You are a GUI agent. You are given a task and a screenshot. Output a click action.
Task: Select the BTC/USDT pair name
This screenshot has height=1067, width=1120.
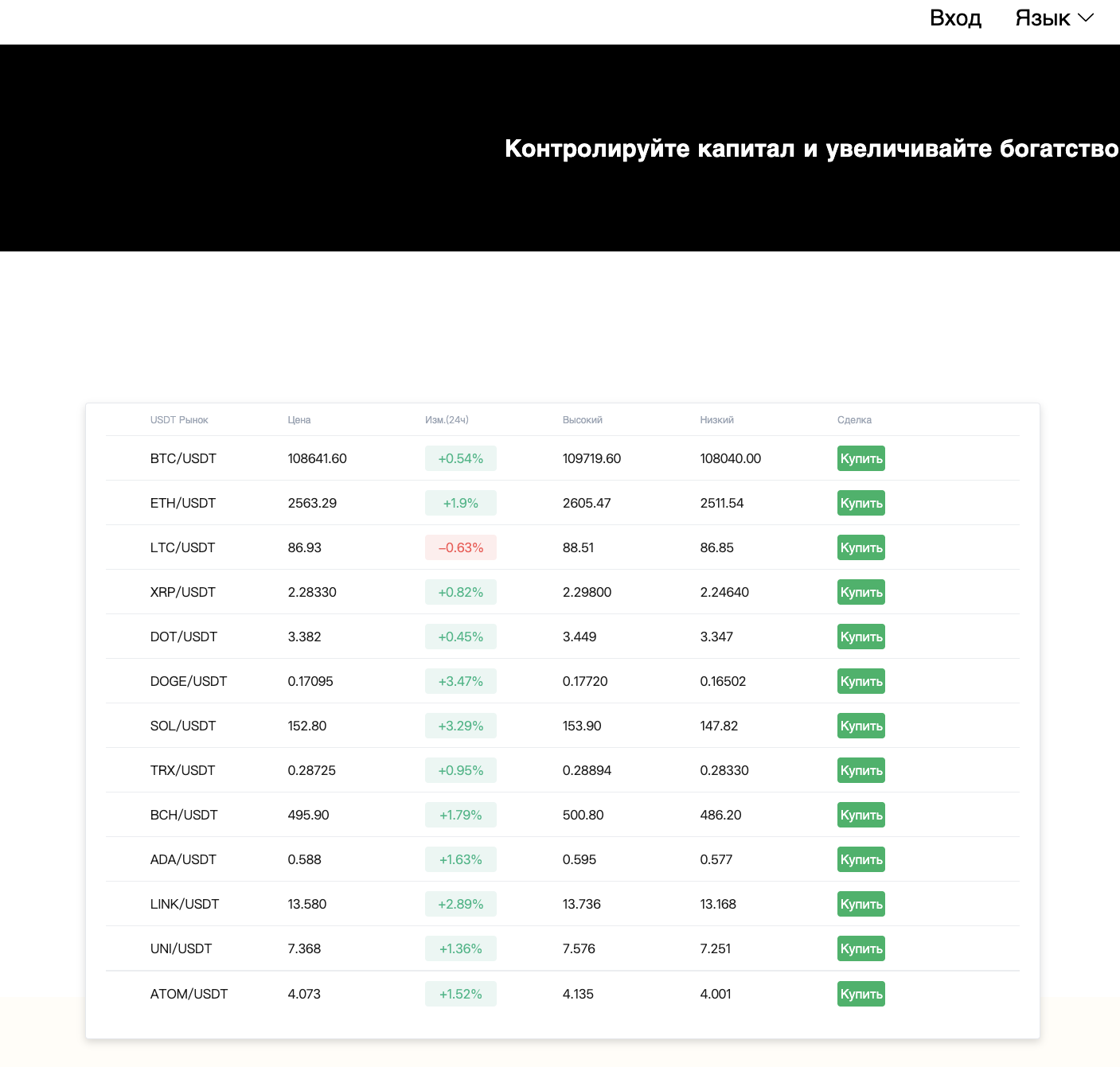point(183,458)
